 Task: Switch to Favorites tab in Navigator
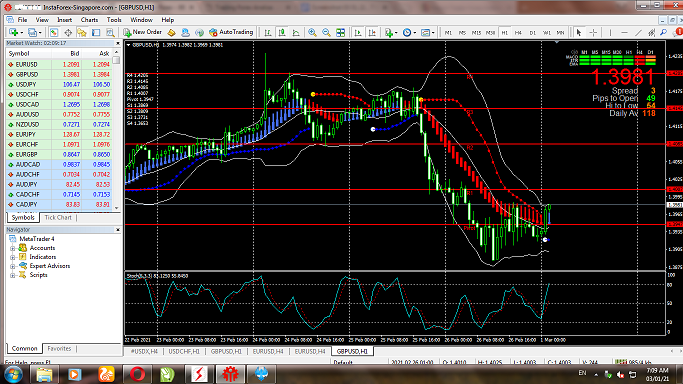coord(59,348)
